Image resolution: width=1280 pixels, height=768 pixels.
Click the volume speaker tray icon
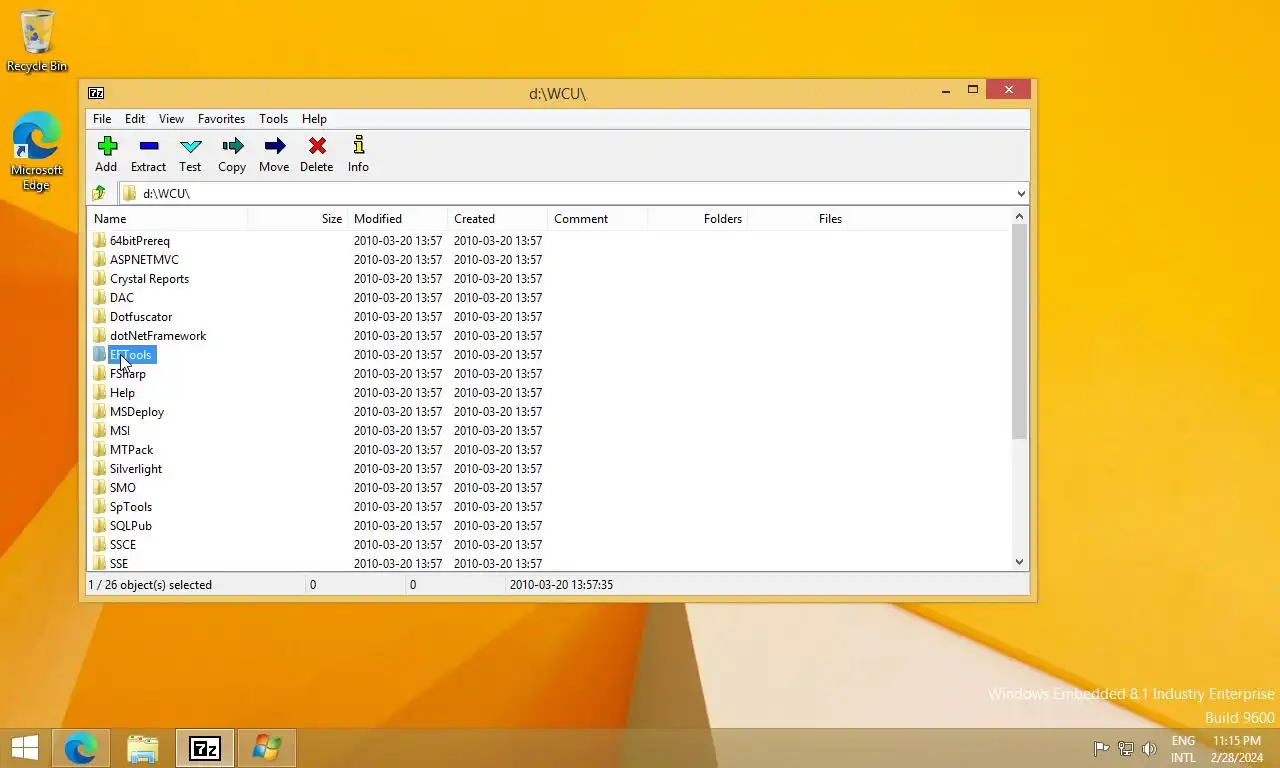click(x=1149, y=748)
